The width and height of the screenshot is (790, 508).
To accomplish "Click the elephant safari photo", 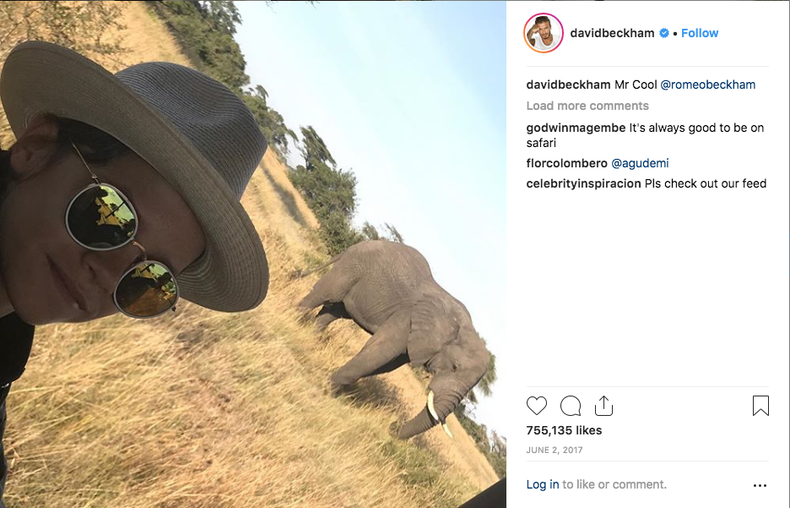I will 252,254.
